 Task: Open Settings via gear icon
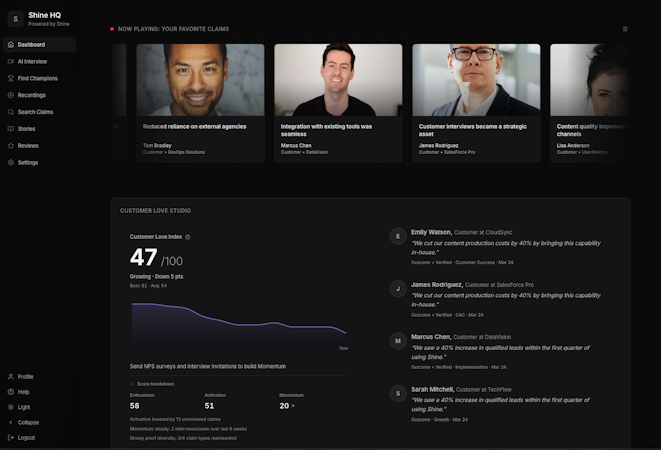(x=11, y=163)
